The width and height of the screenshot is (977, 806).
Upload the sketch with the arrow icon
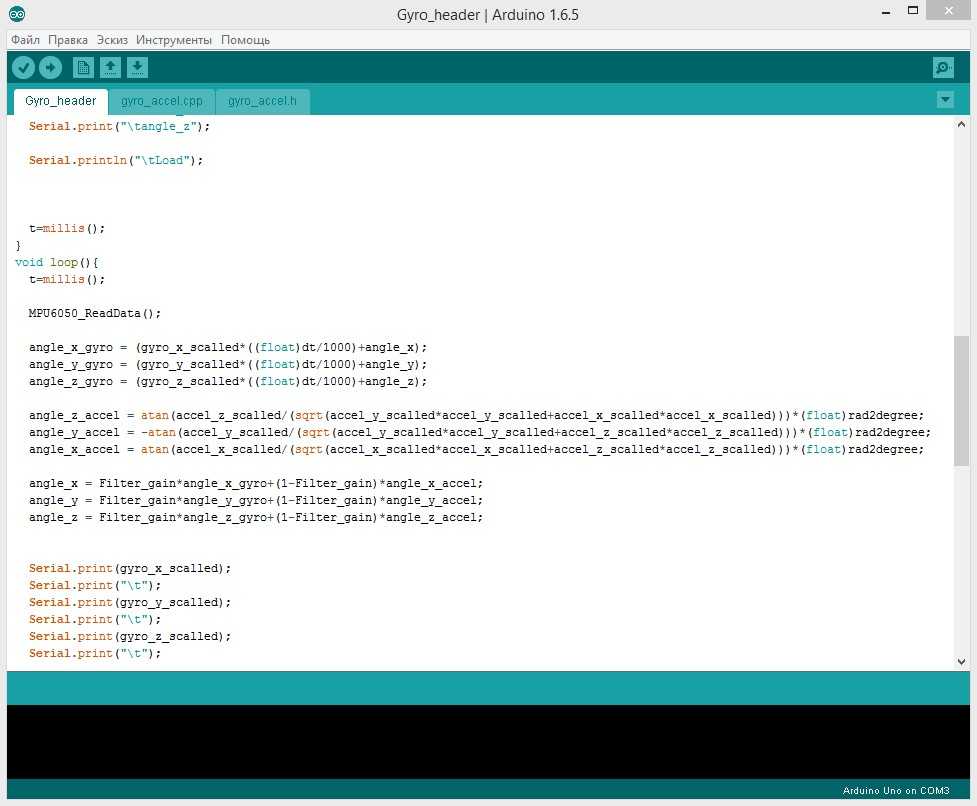click(x=50, y=67)
